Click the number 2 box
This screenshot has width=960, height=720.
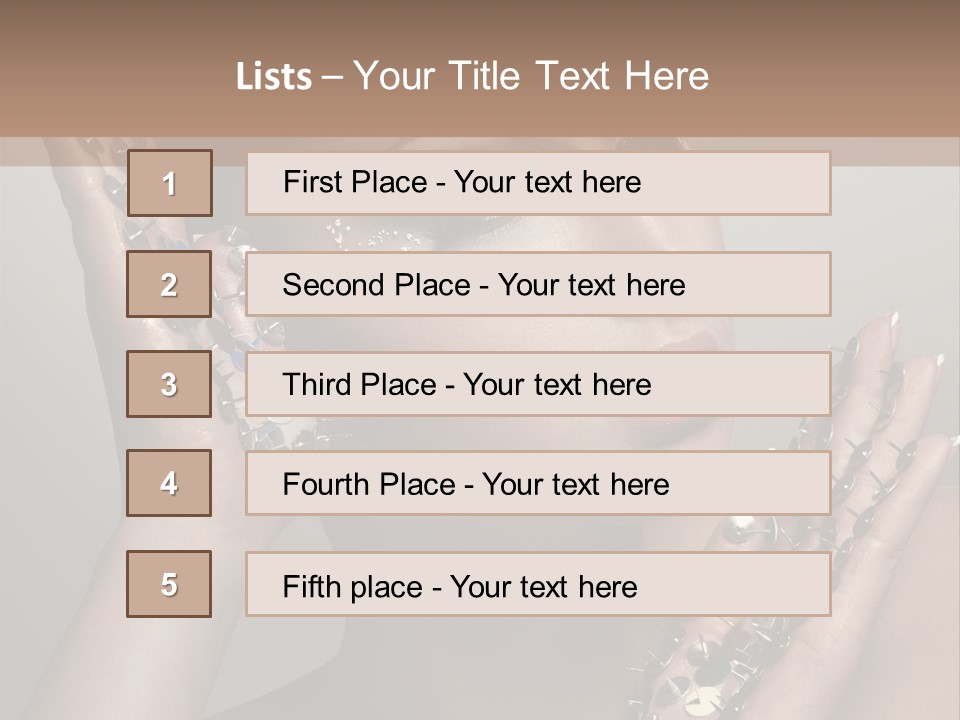170,284
